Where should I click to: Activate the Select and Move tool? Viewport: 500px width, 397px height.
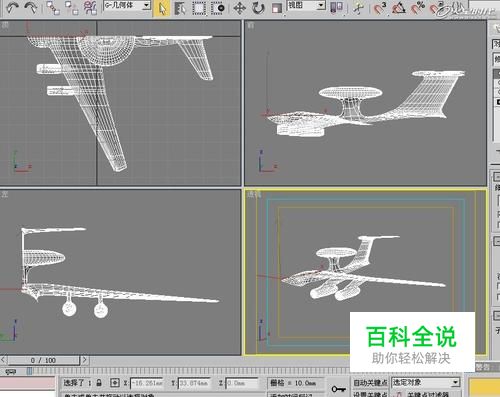click(x=239, y=8)
